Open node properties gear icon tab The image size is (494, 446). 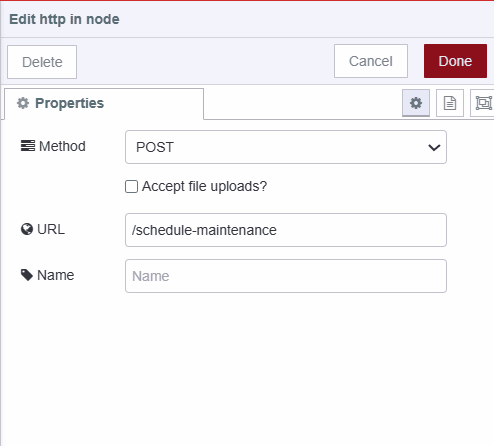[x=416, y=103]
